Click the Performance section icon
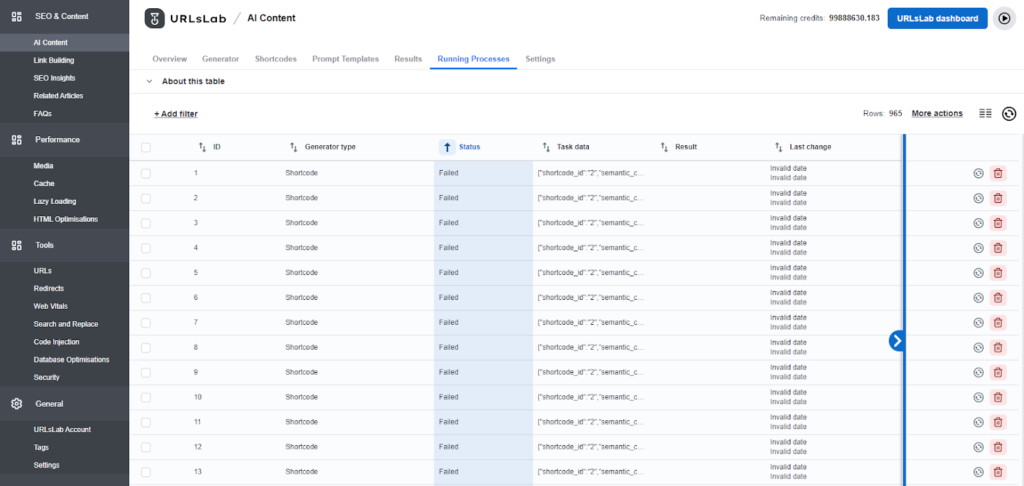1024x486 pixels. tap(17, 140)
